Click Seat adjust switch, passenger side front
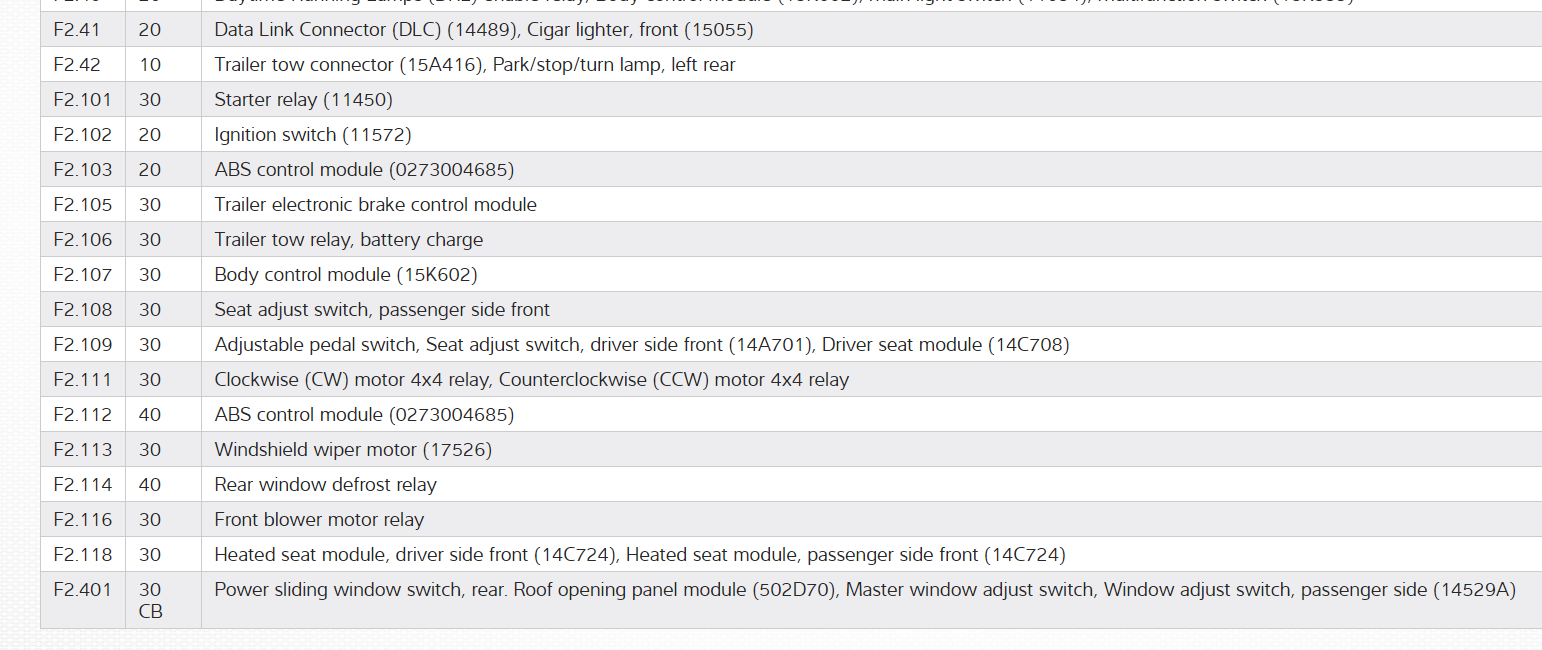 pyautogui.click(x=382, y=310)
